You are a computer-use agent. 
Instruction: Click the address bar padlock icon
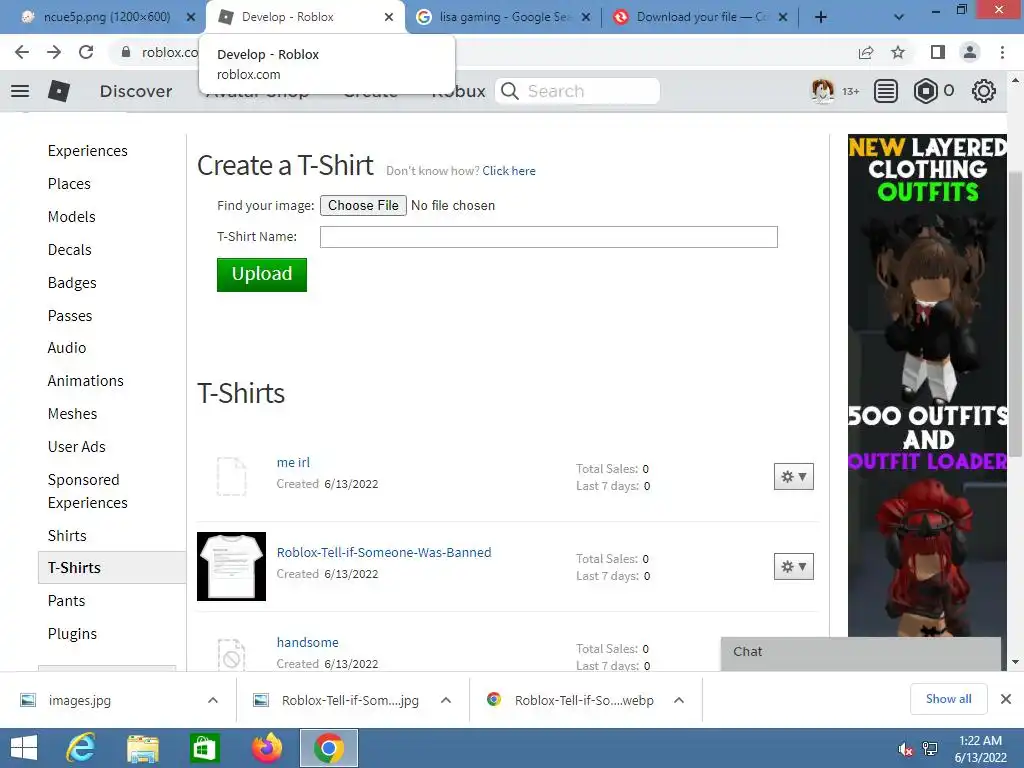click(x=126, y=52)
